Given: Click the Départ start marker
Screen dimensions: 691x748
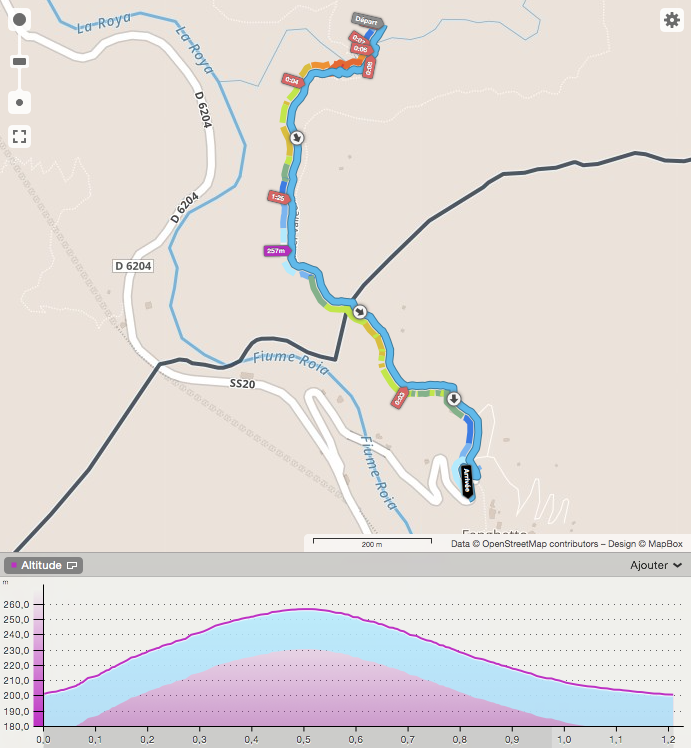Looking at the screenshot, I should [x=366, y=19].
